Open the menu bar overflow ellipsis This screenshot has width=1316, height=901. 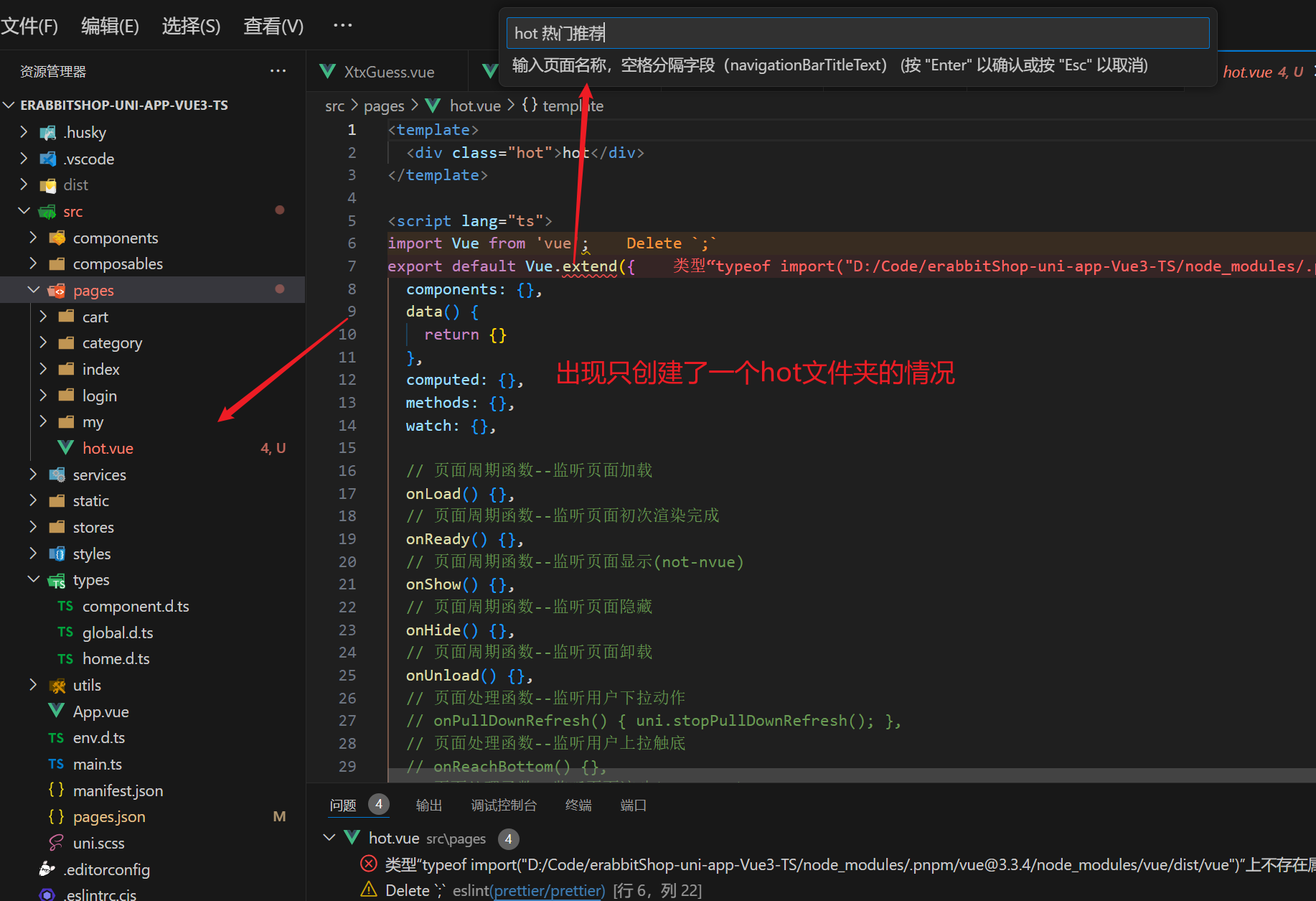point(343,25)
